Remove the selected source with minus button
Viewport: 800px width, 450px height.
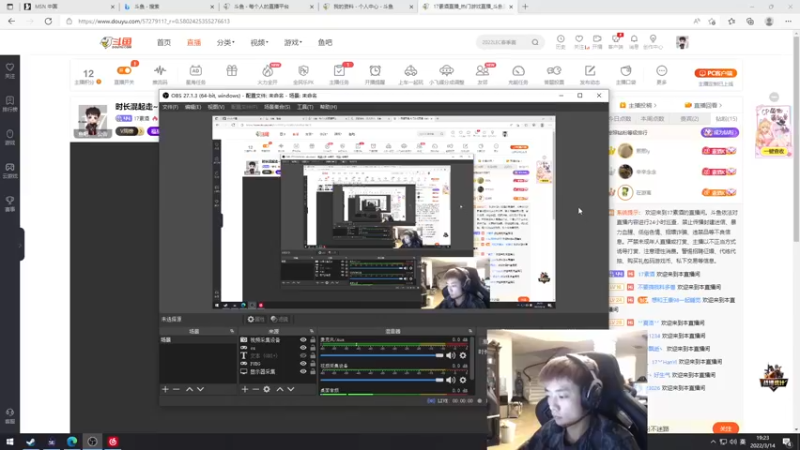(x=256, y=389)
